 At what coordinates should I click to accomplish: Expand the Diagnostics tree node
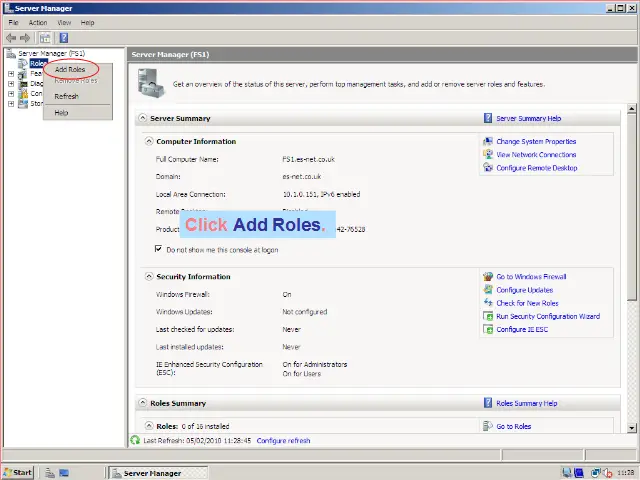pos(11,84)
